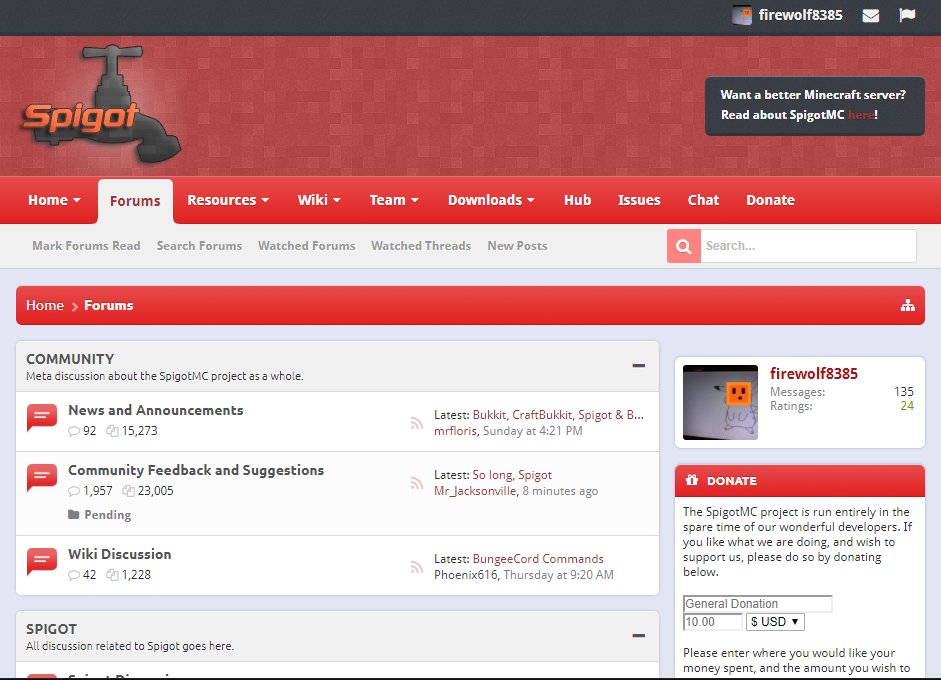Click Wiki Discussion forum icon

(x=41, y=562)
